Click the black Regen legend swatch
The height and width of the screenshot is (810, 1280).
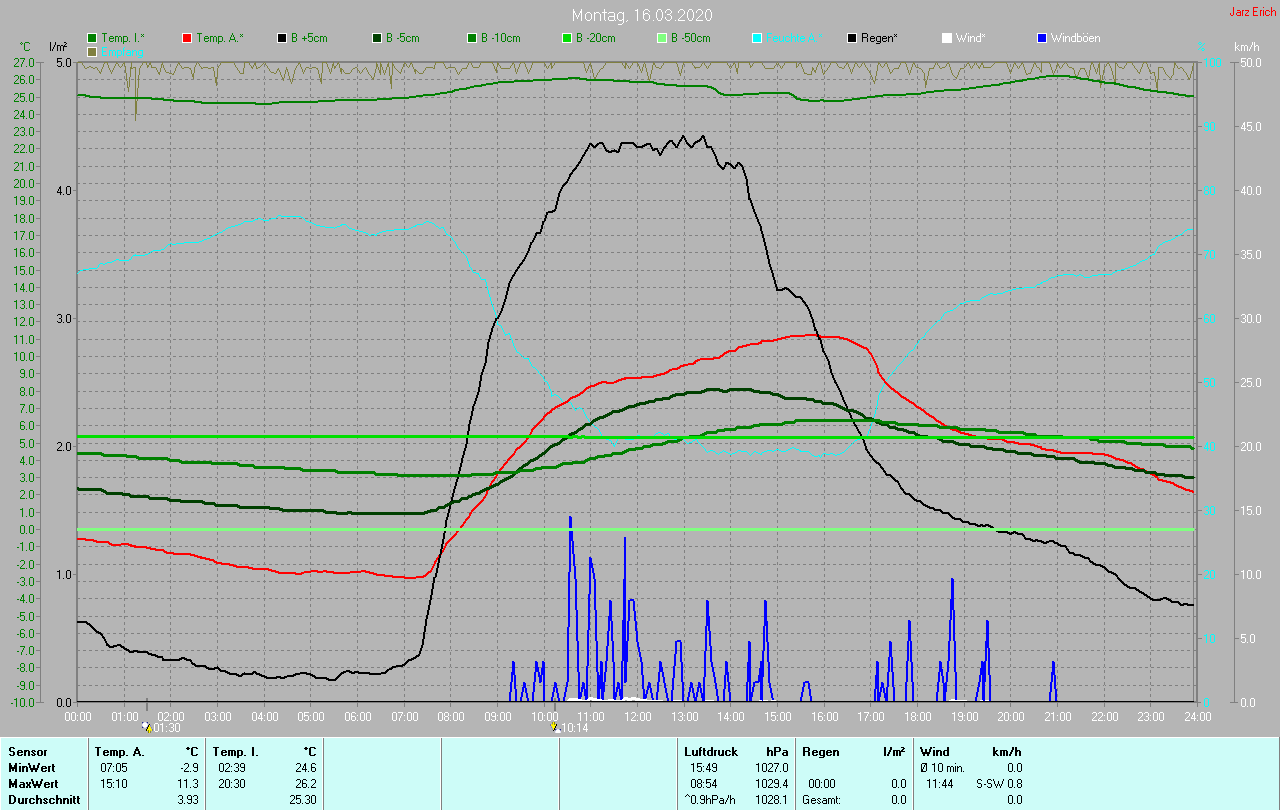[852, 38]
